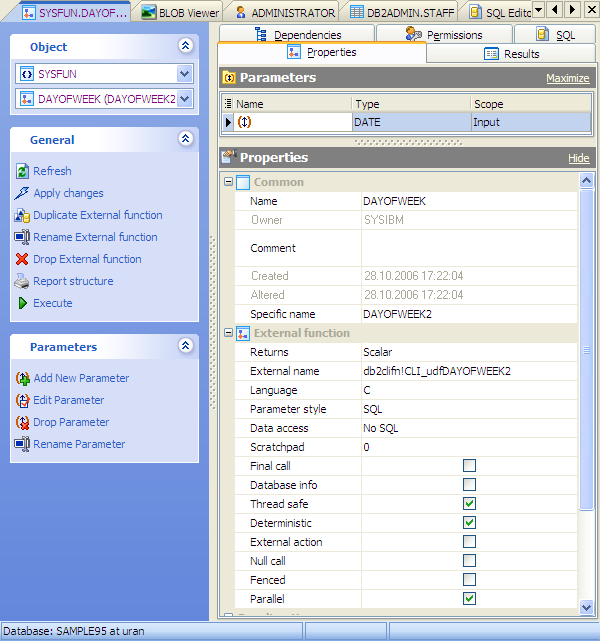
Task: Click the Parameters section header icon
Action: [229, 77]
